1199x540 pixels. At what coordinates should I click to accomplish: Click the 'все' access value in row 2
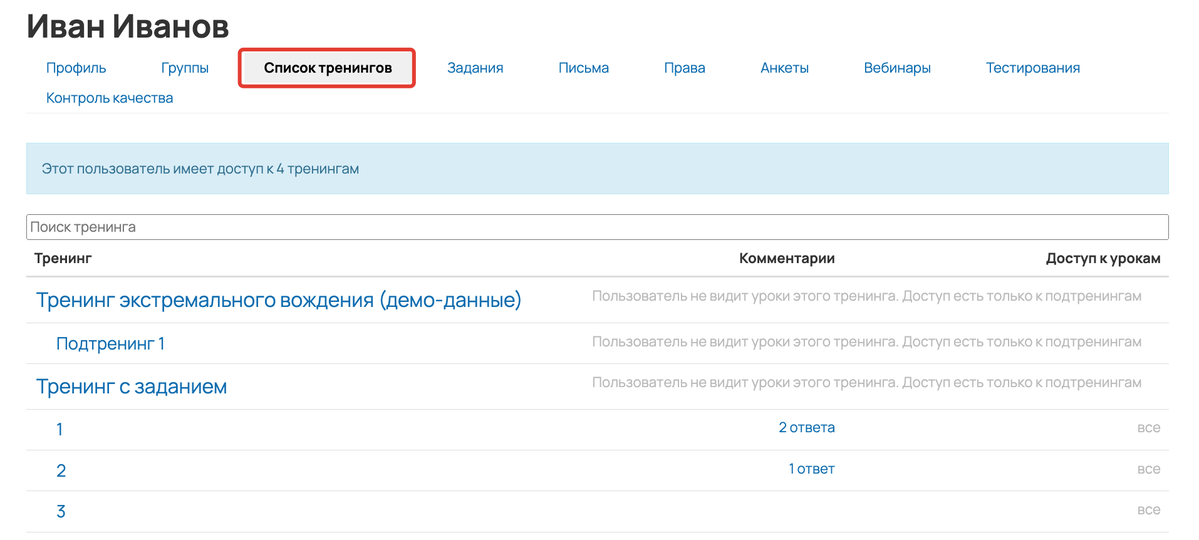point(1149,469)
